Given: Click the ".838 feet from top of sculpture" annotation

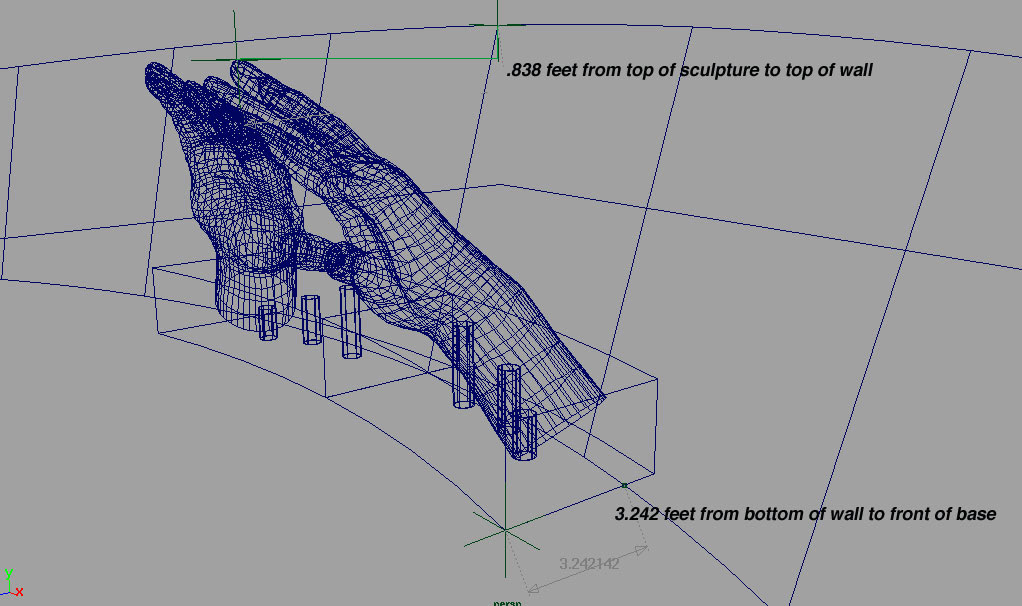Looking at the screenshot, I should pyautogui.click(x=689, y=70).
